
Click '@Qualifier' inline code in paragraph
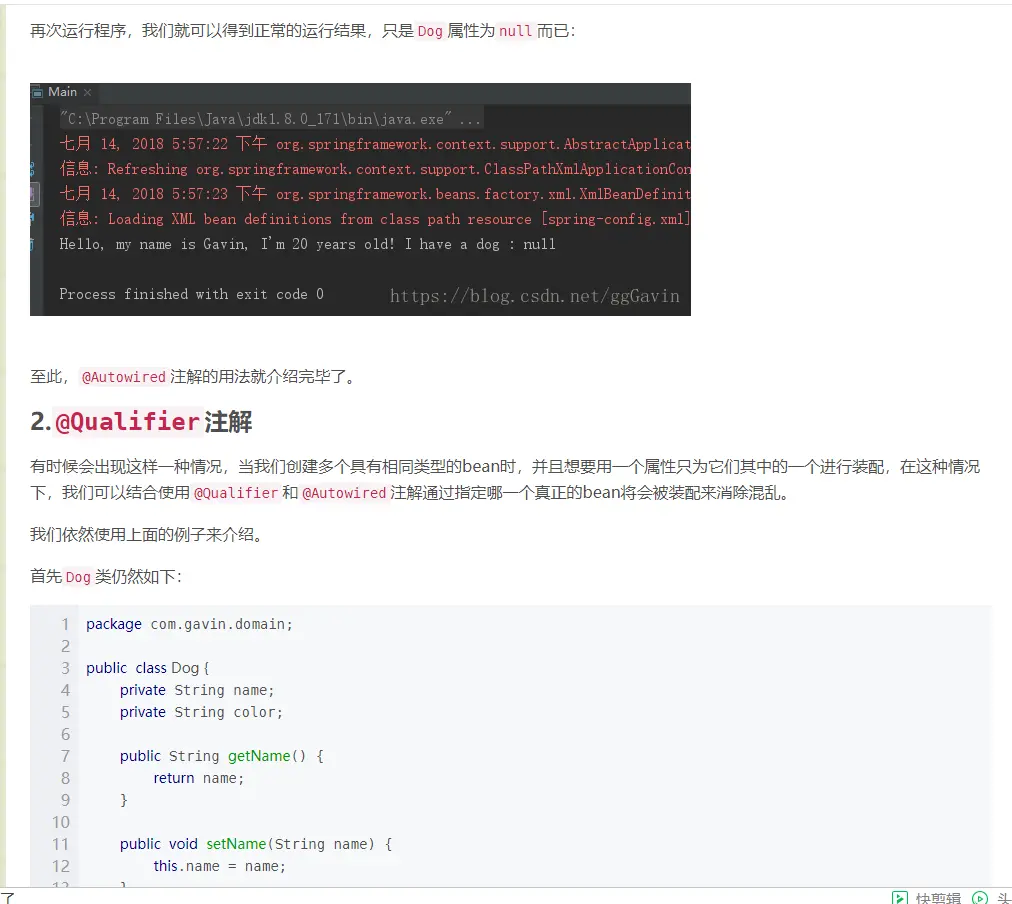236,493
